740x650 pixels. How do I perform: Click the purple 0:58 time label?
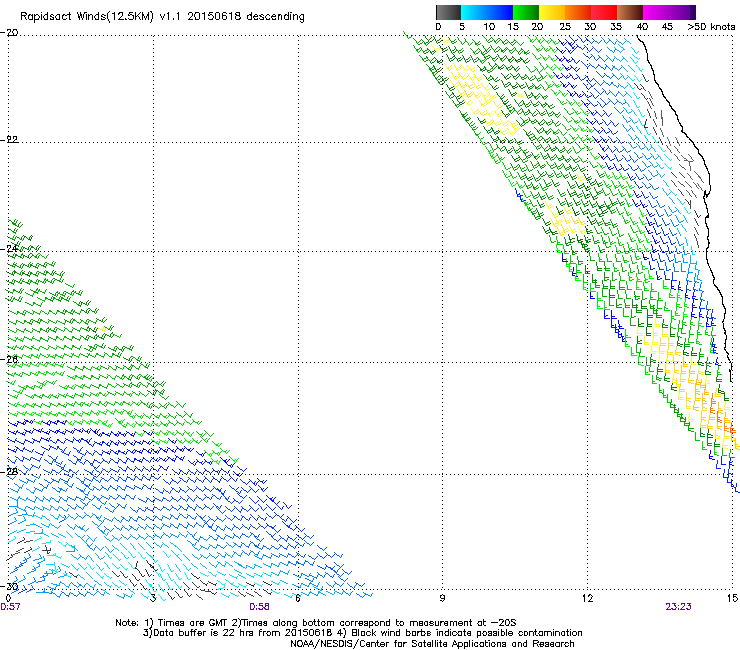260,607
